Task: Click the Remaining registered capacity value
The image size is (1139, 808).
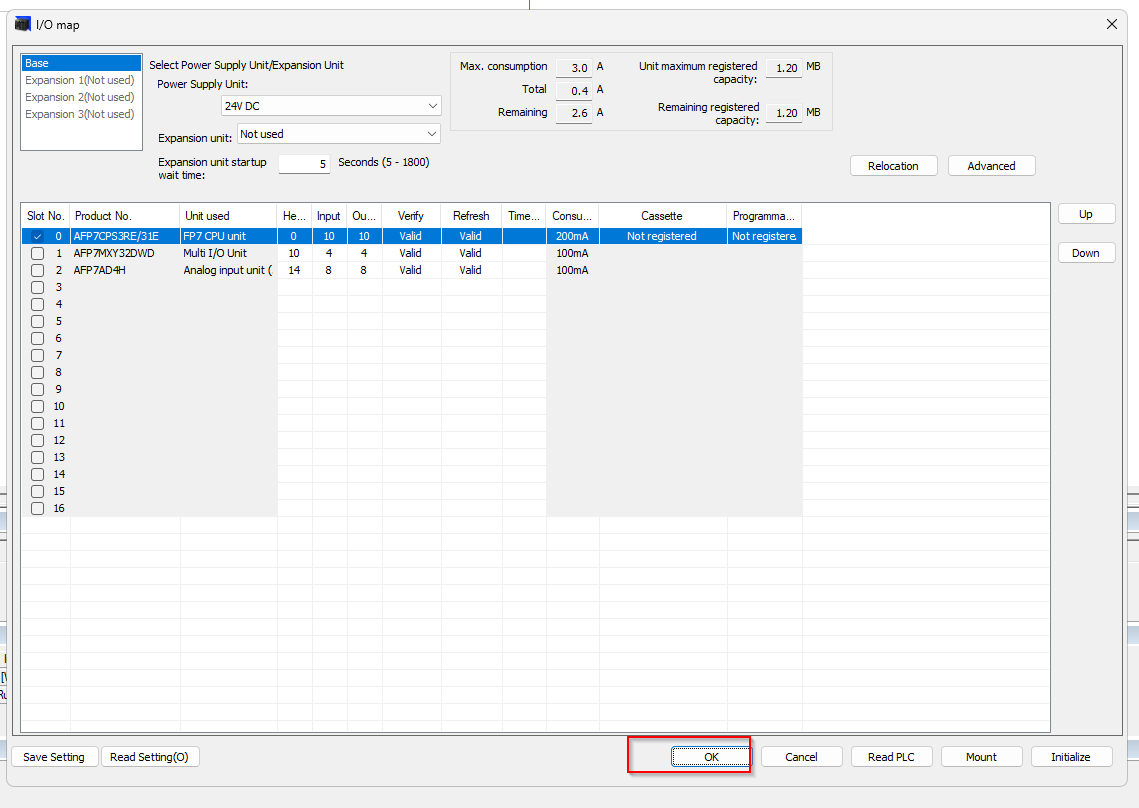Action: 784,113
